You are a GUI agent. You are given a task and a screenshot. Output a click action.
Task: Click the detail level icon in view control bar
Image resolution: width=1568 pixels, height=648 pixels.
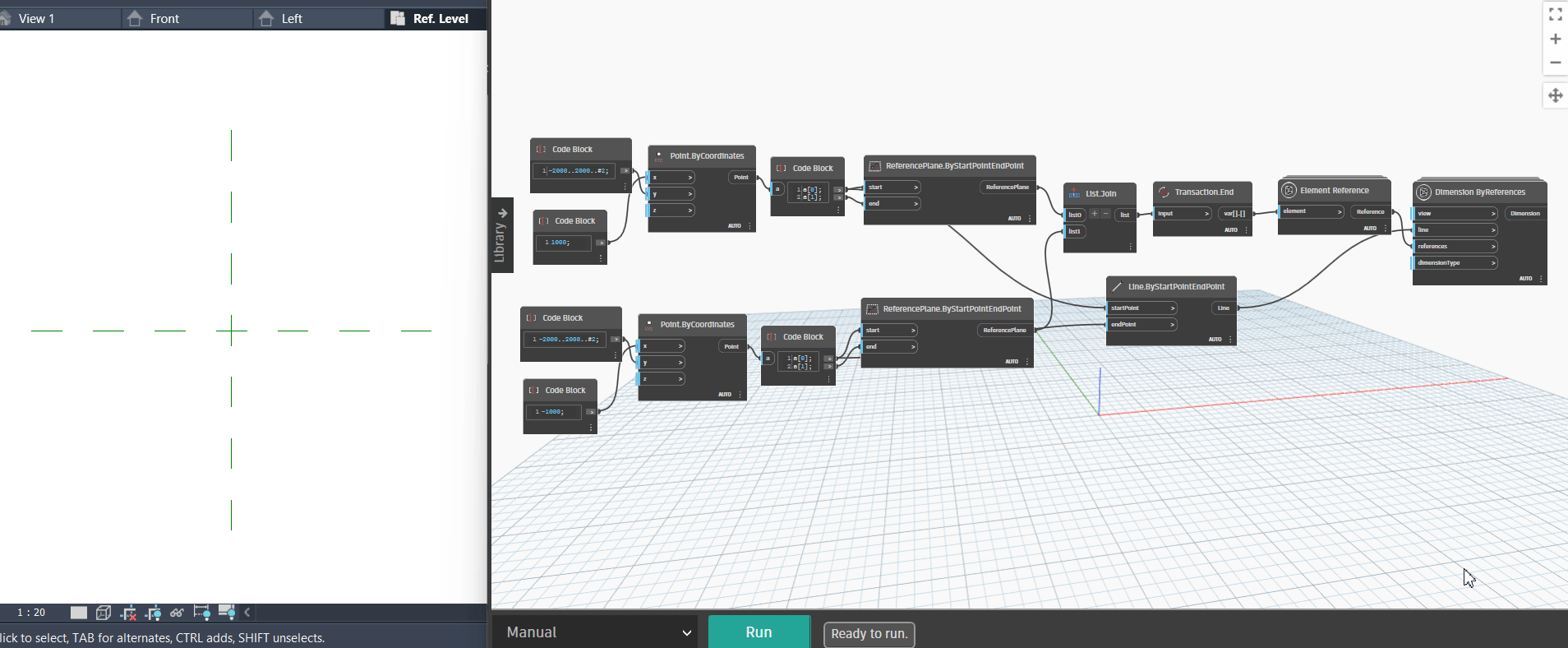pos(79,612)
